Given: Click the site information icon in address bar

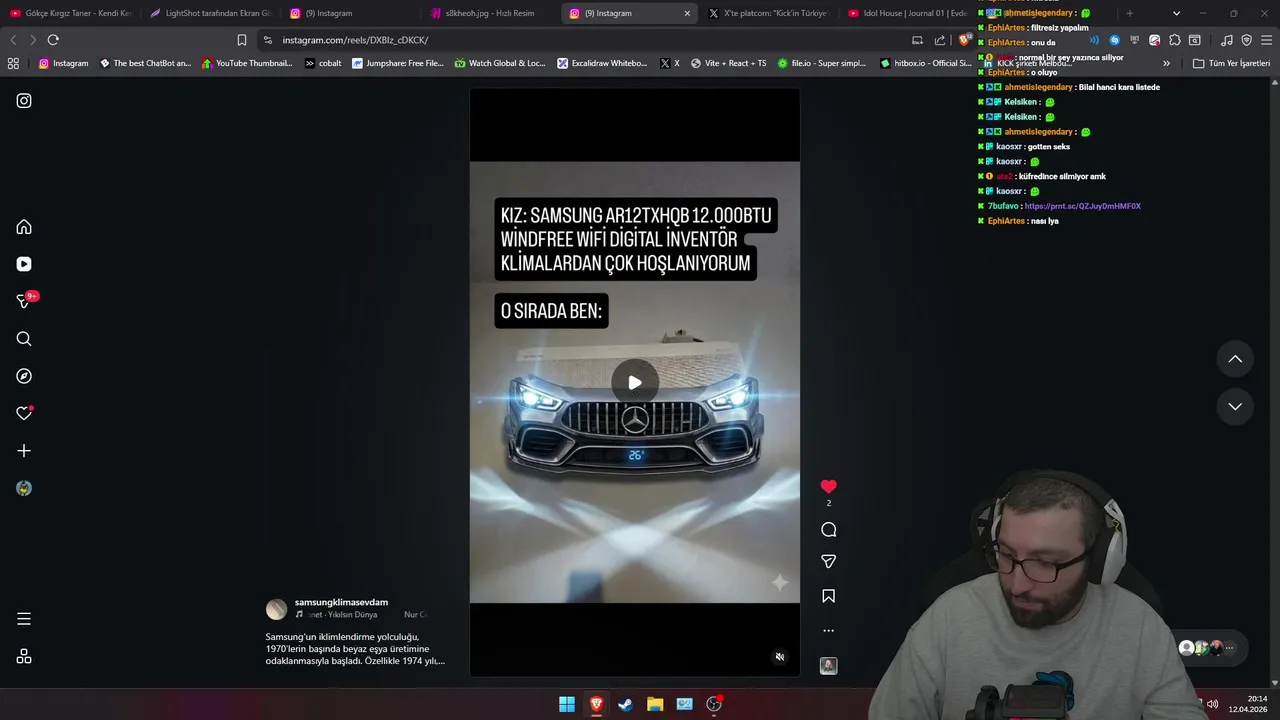Looking at the screenshot, I should [x=267, y=40].
